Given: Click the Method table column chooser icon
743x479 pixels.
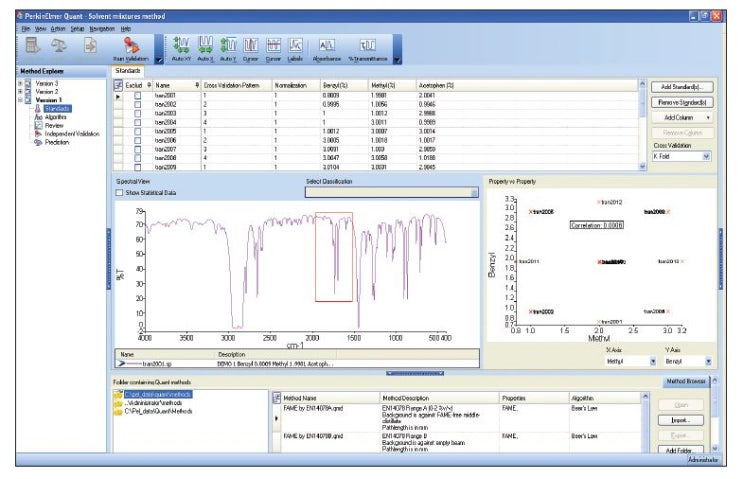Looking at the screenshot, I should (x=277, y=398).
